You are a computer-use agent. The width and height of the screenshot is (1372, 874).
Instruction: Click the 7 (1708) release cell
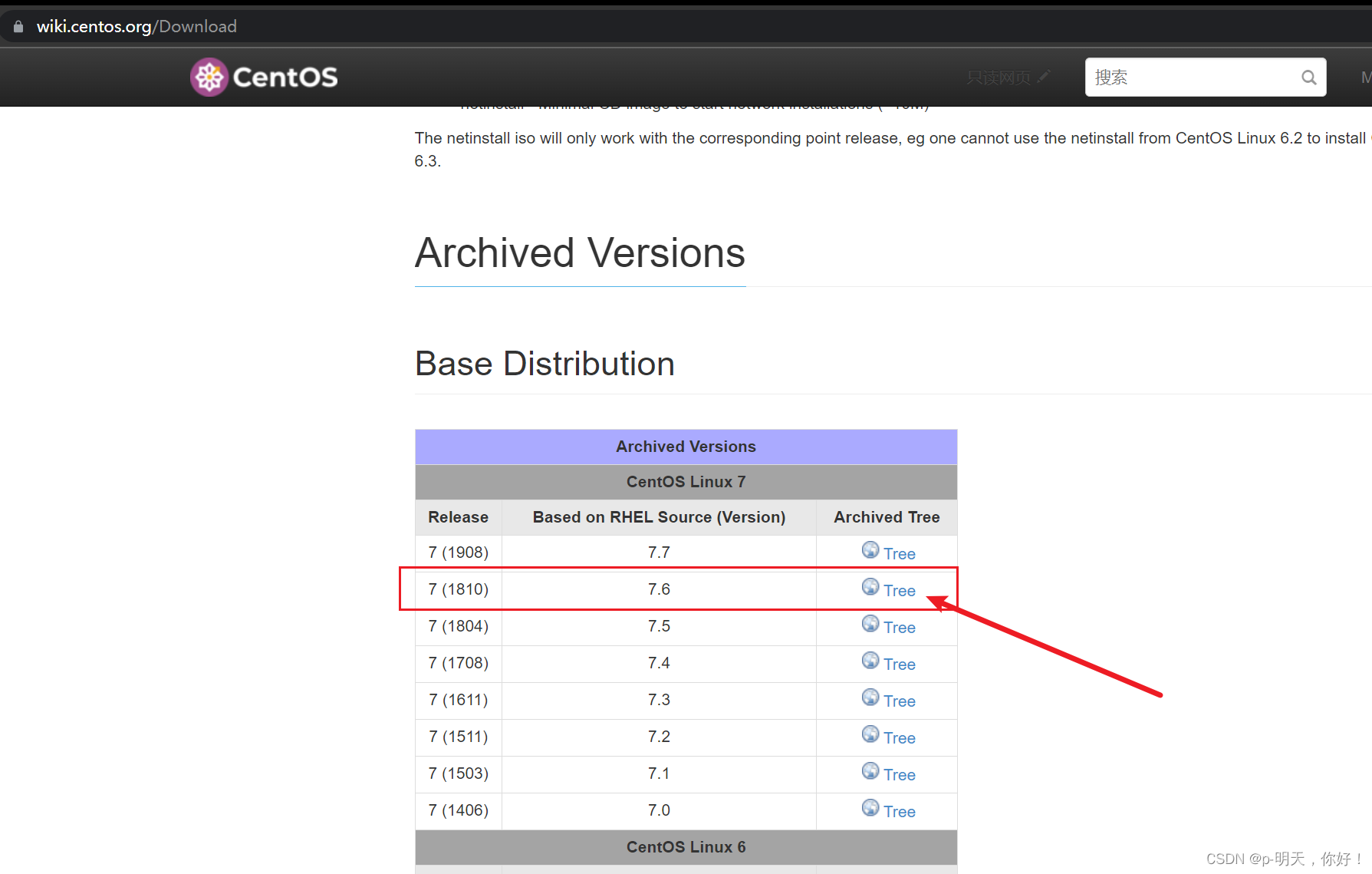tap(459, 663)
